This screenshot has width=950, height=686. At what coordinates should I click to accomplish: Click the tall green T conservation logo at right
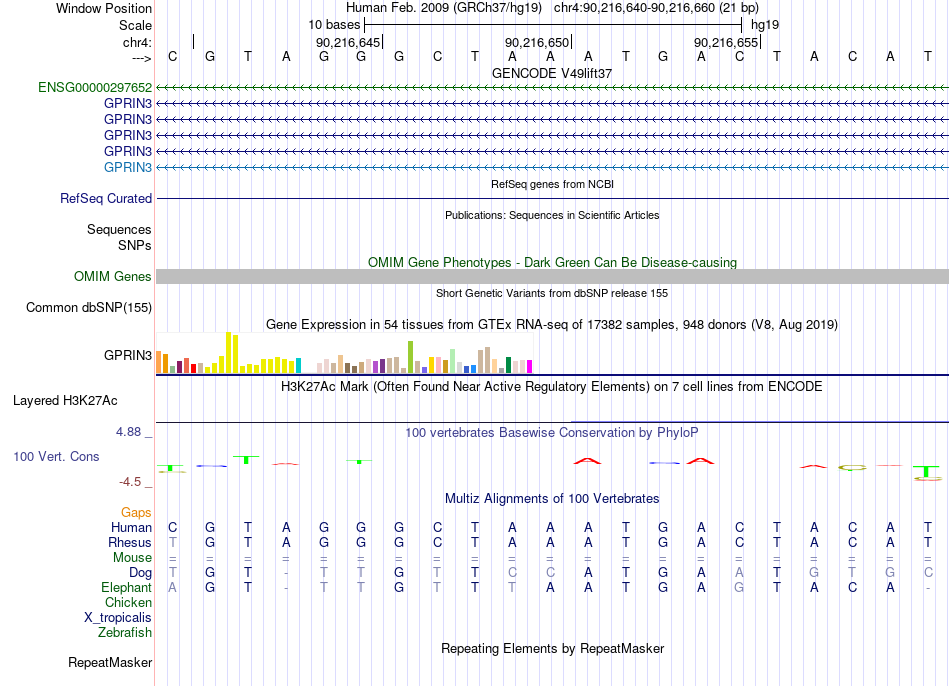[927, 472]
